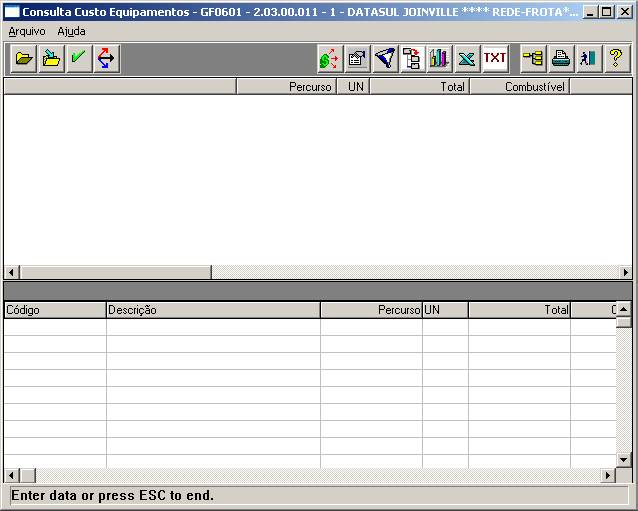The height and width of the screenshot is (511, 638).
Task: Click the Código column header
Action: [x=55, y=310]
